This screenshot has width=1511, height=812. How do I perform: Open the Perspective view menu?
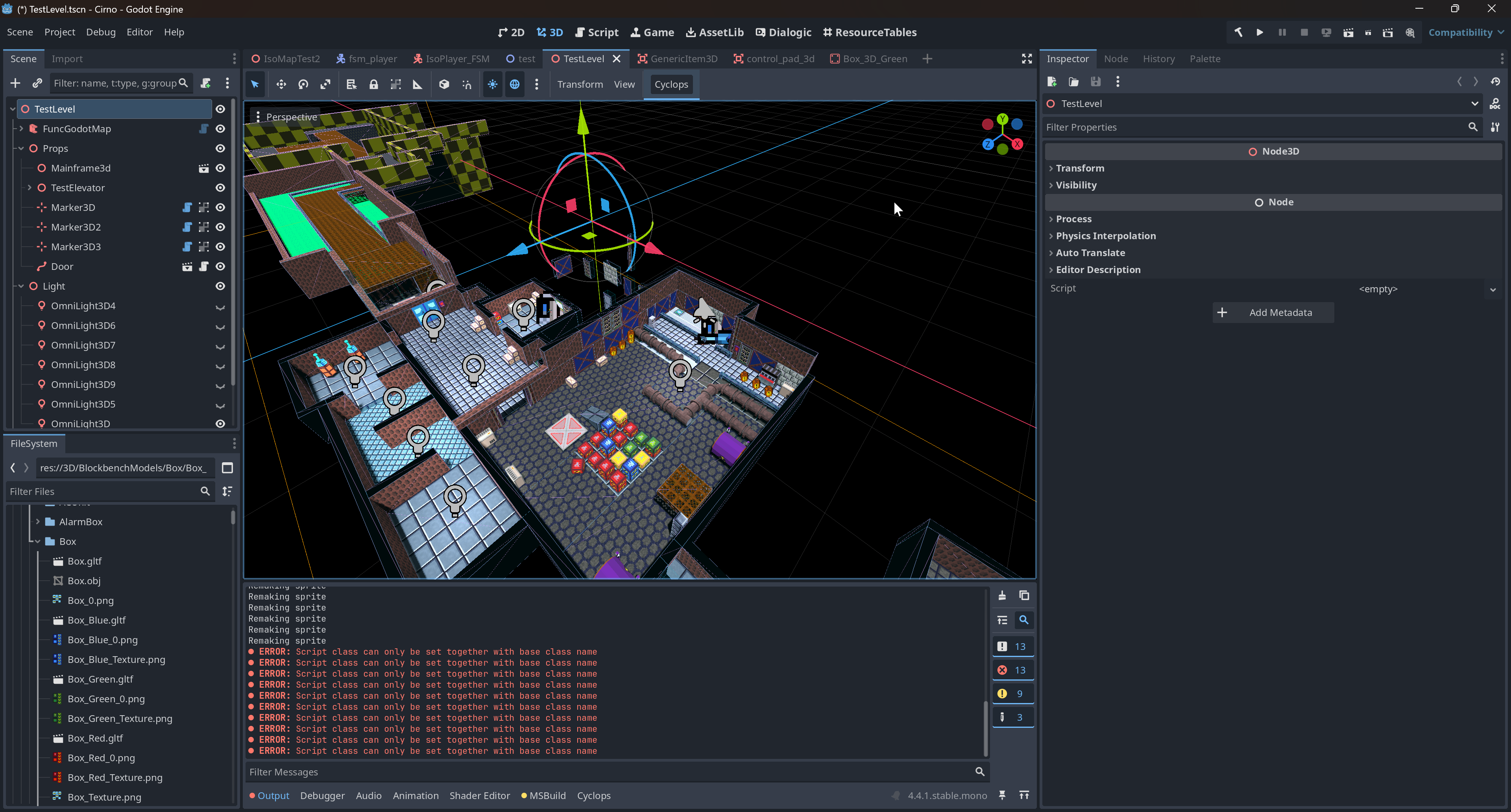(x=286, y=117)
